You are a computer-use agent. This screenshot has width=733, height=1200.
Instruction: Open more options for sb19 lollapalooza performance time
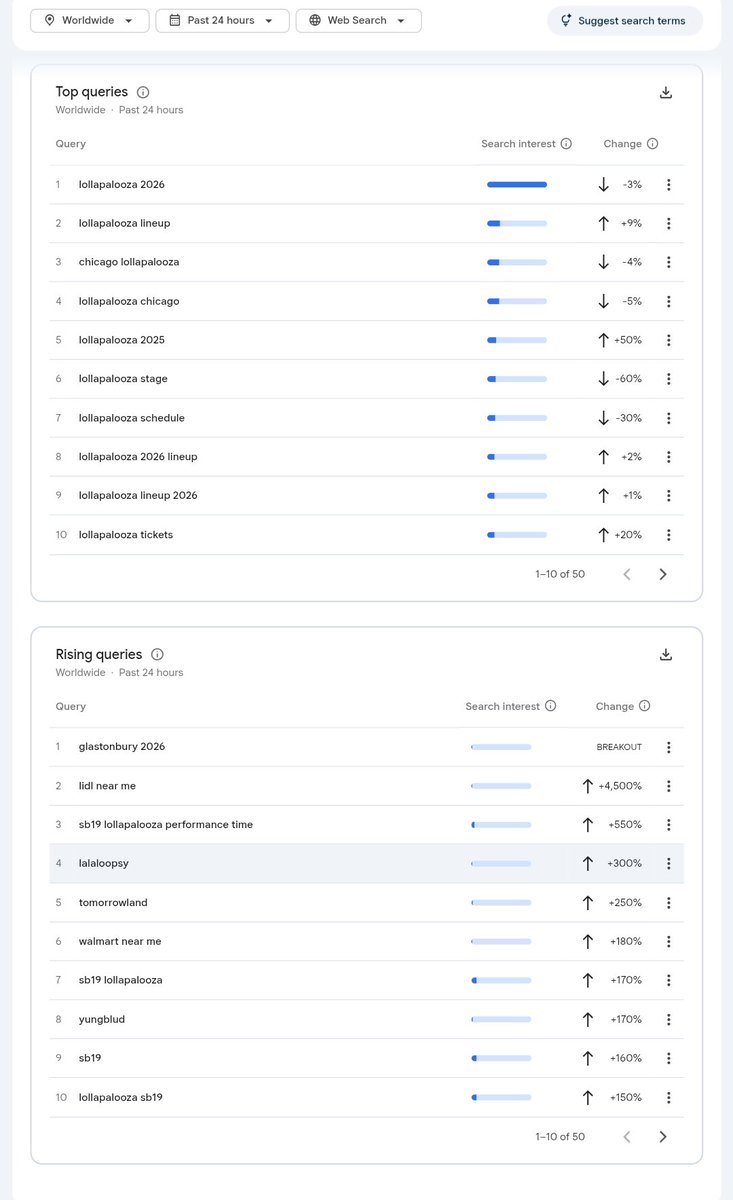point(668,825)
